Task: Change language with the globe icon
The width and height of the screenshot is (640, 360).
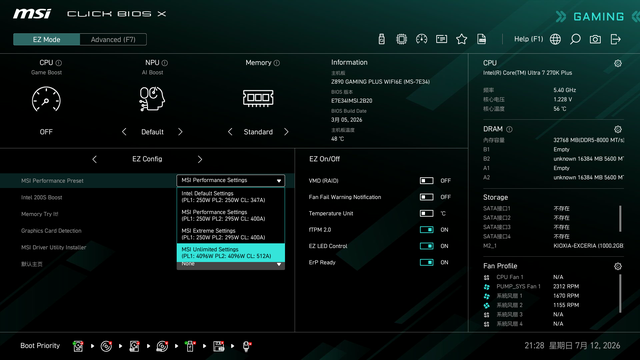Action: tap(555, 39)
